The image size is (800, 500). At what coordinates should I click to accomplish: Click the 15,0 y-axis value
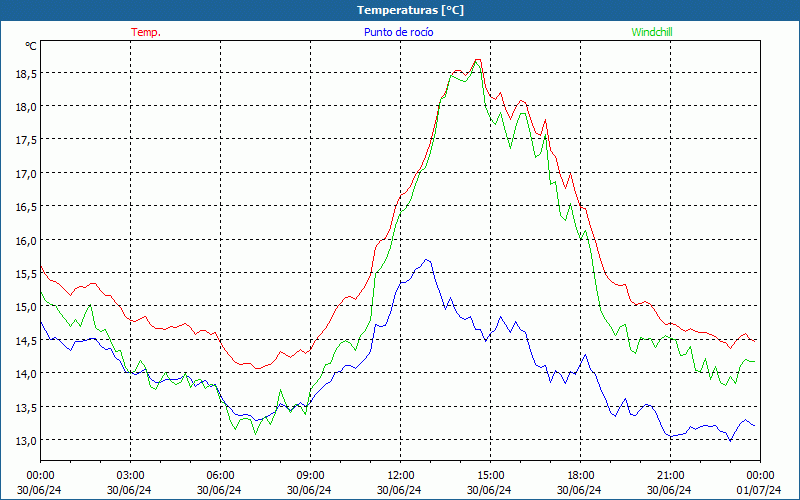[26, 307]
